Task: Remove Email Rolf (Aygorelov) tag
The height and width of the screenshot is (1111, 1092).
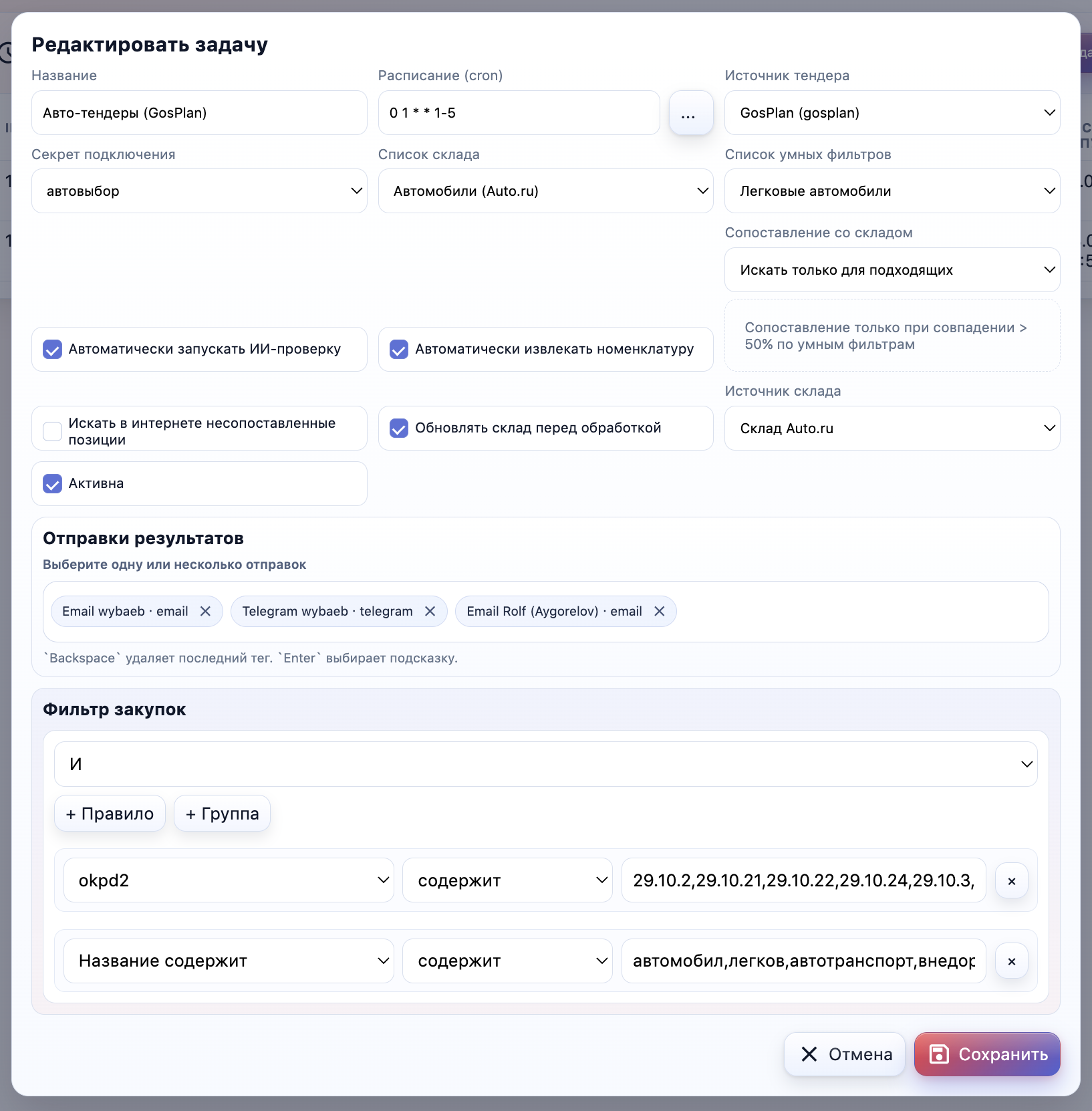Action: (x=659, y=612)
